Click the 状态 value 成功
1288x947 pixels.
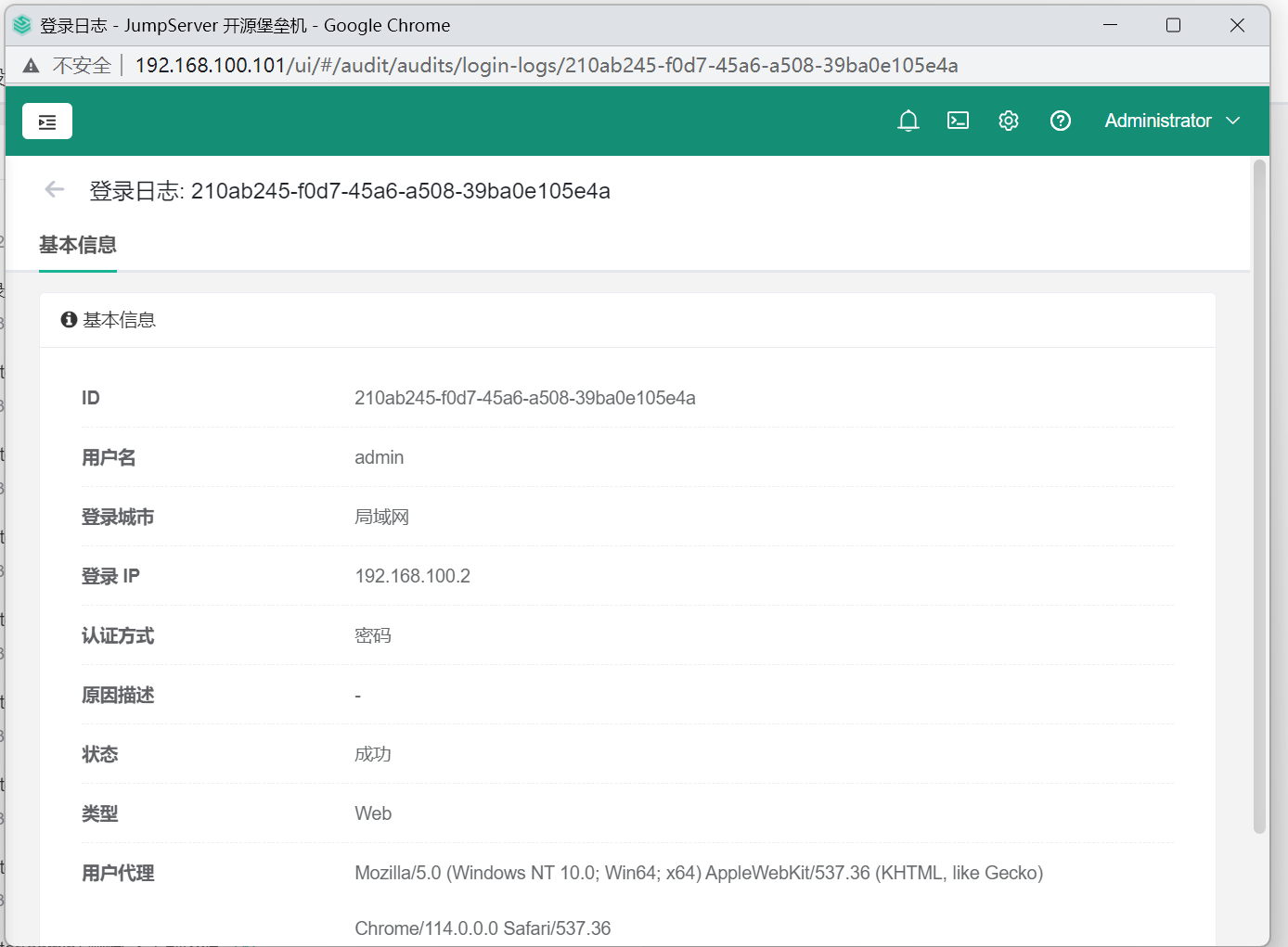pos(373,754)
